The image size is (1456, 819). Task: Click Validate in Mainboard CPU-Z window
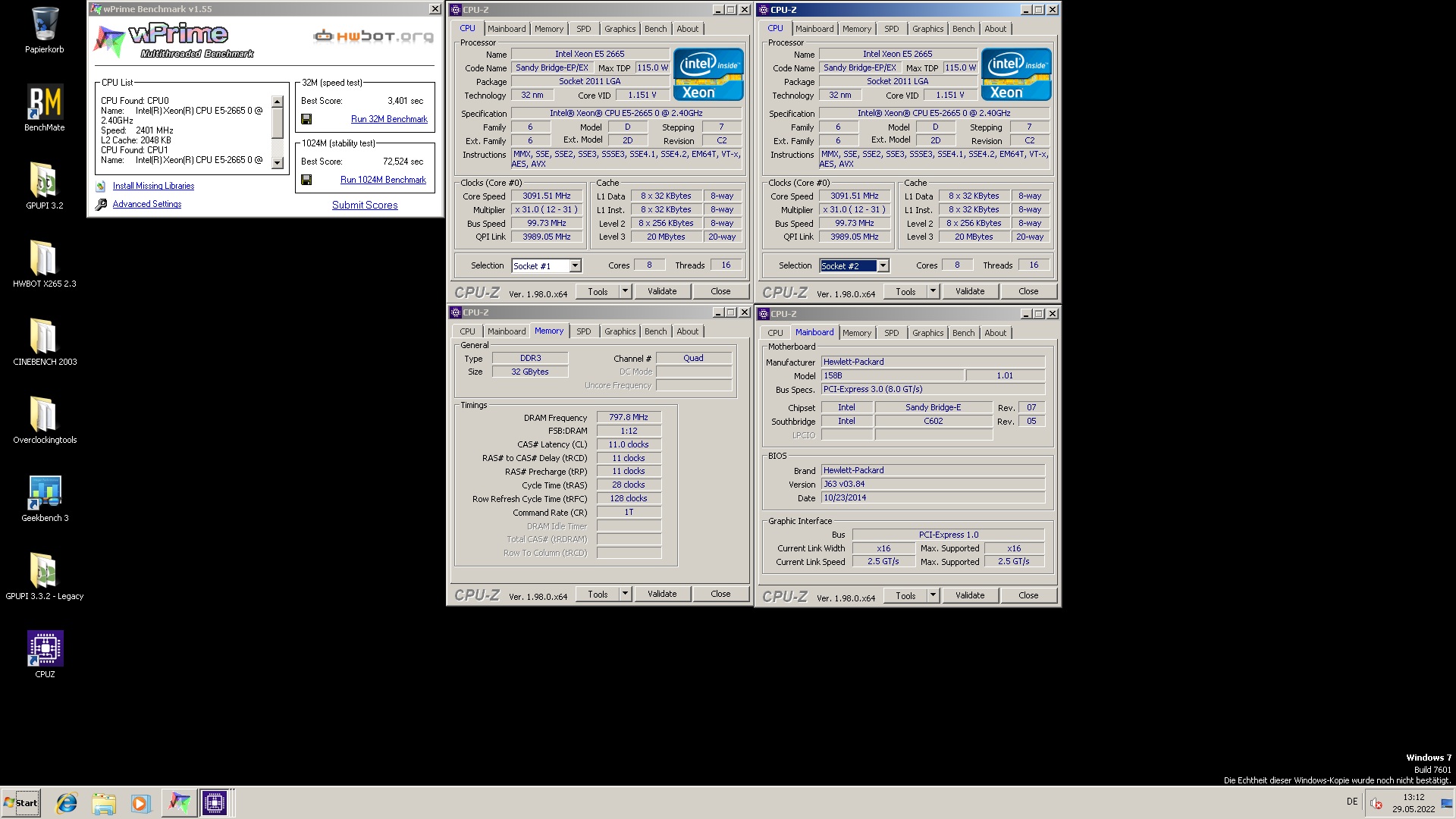click(970, 595)
